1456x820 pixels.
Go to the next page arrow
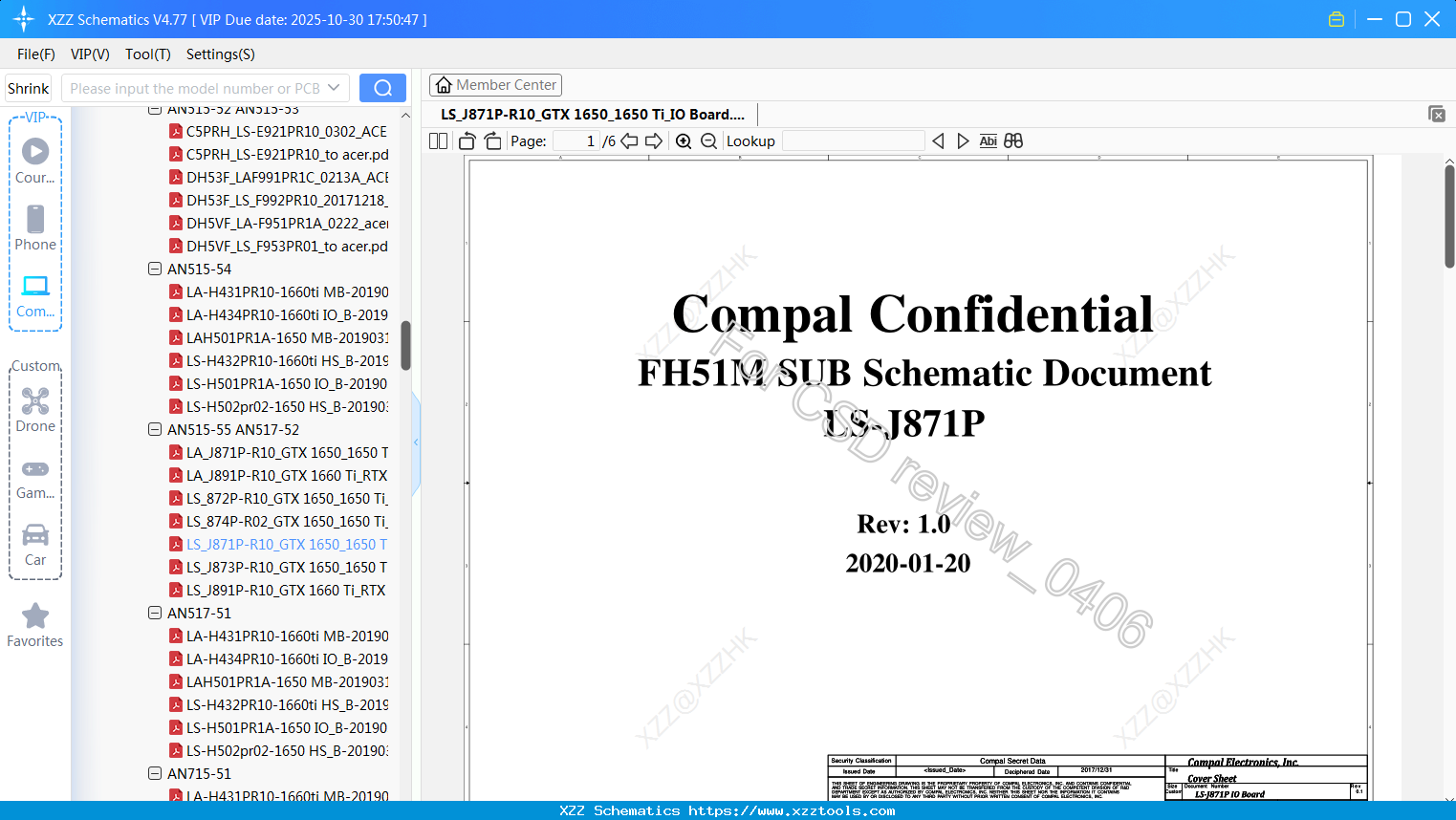[654, 141]
